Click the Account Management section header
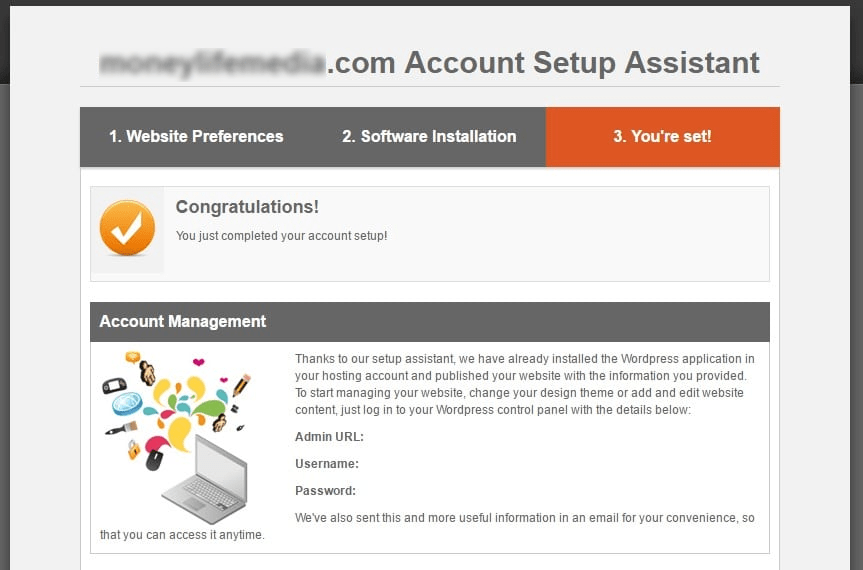Image resolution: width=863 pixels, height=570 pixels. (x=430, y=321)
